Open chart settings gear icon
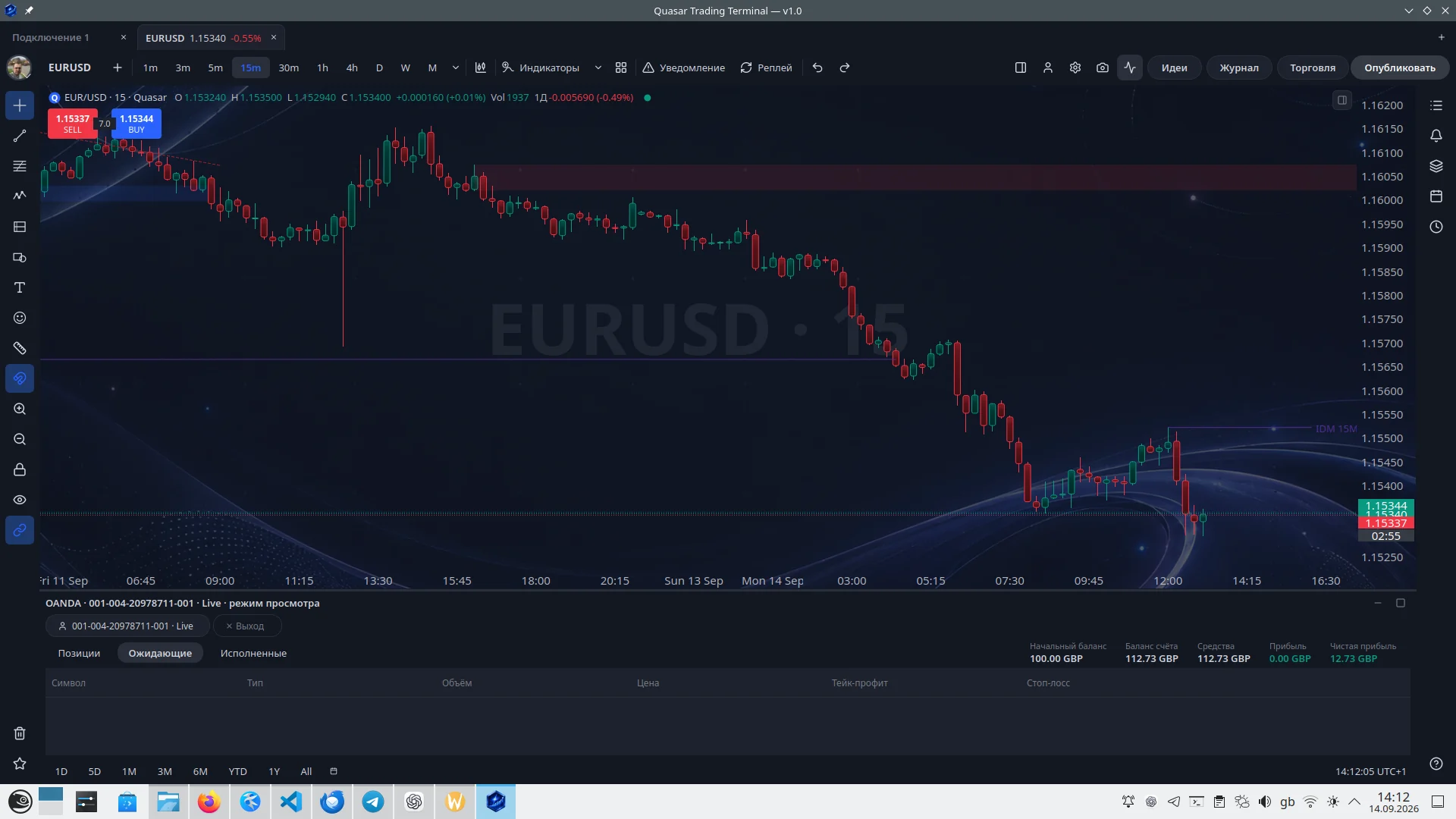Image resolution: width=1456 pixels, height=819 pixels. 1075,67
